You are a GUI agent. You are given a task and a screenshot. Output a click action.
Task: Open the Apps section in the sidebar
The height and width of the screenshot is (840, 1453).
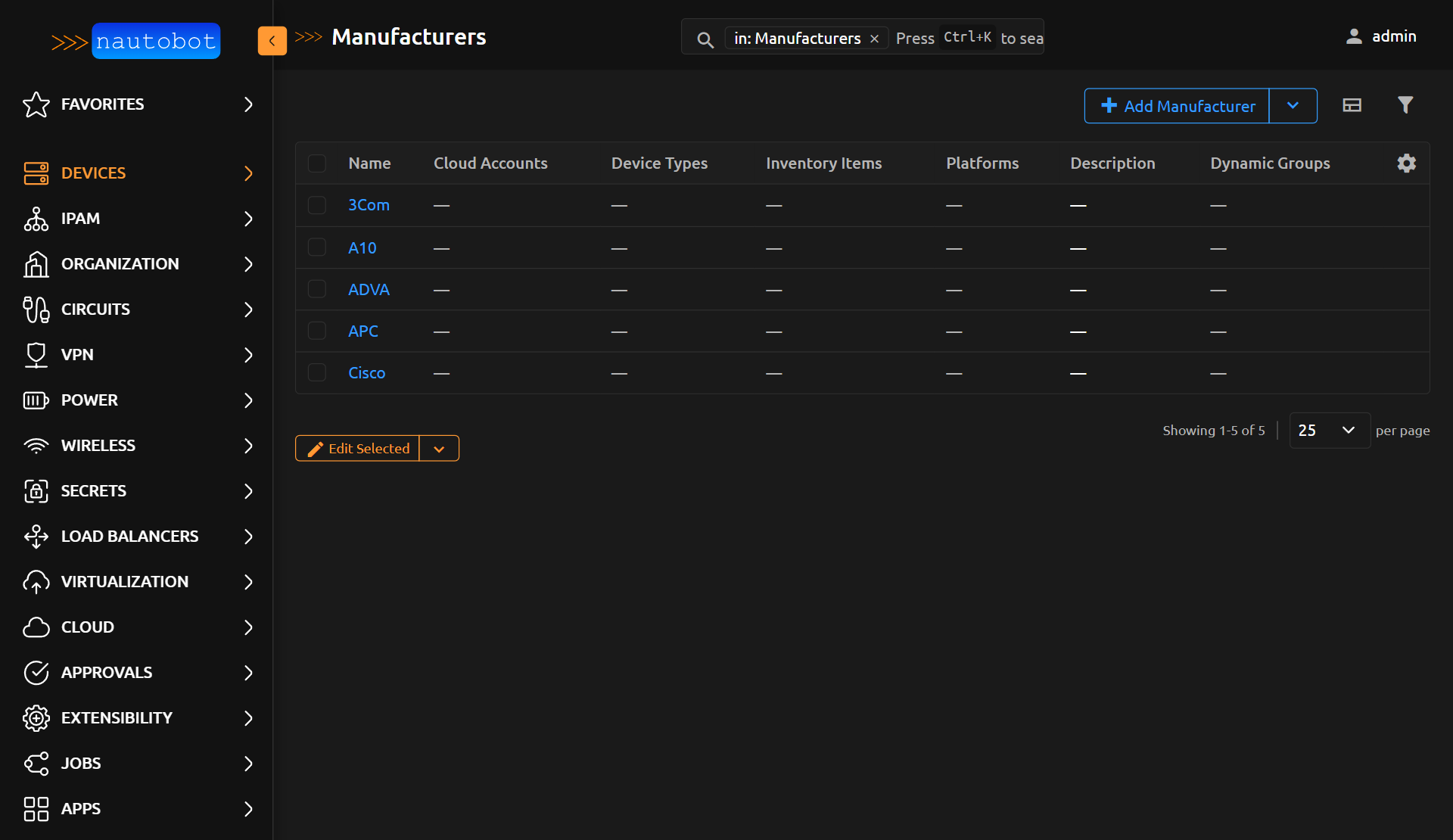pyautogui.click(x=36, y=808)
